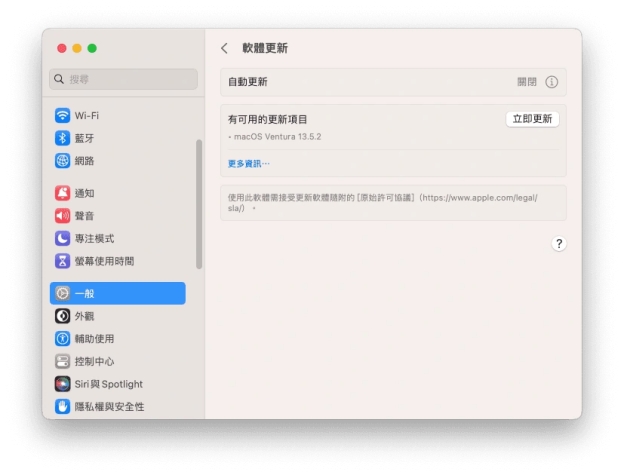The height and width of the screenshot is (476, 624).
Task: Select 專注模式 in the sidebar
Action: click(x=94, y=238)
